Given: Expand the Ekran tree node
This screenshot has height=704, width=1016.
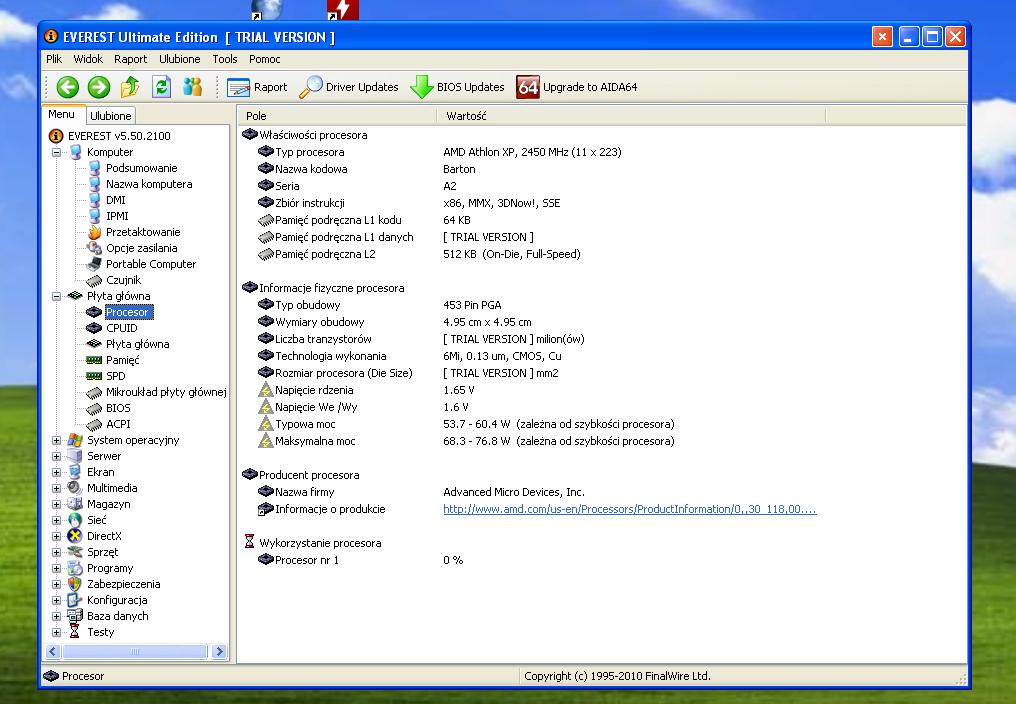Looking at the screenshot, I should point(56,473).
